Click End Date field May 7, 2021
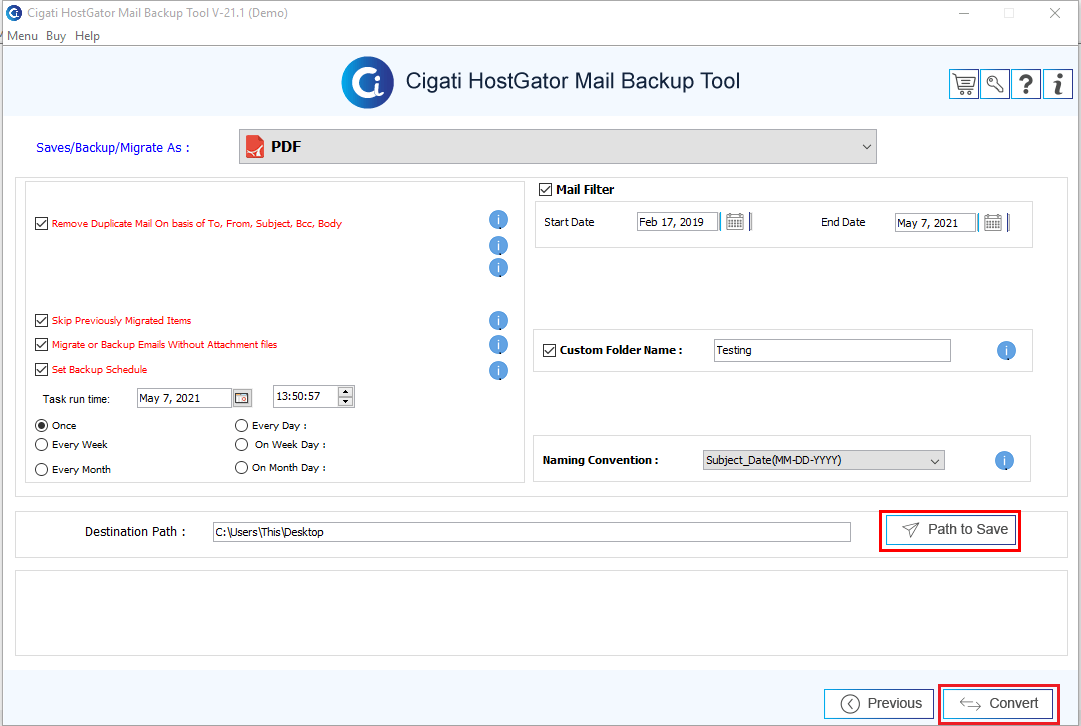Image resolution: width=1081 pixels, height=726 pixels. pyautogui.click(x=935, y=223)
